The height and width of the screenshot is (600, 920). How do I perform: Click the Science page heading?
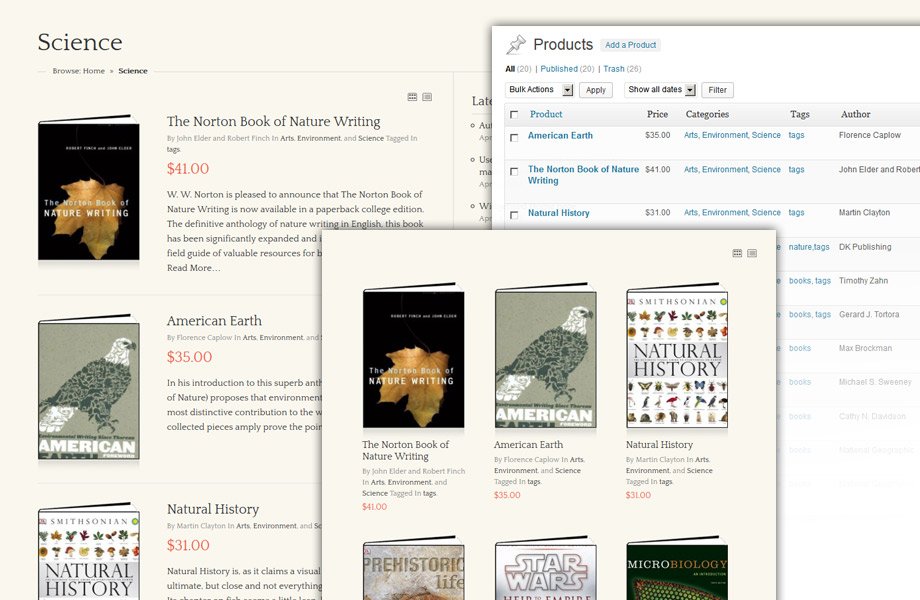point(80,42)
